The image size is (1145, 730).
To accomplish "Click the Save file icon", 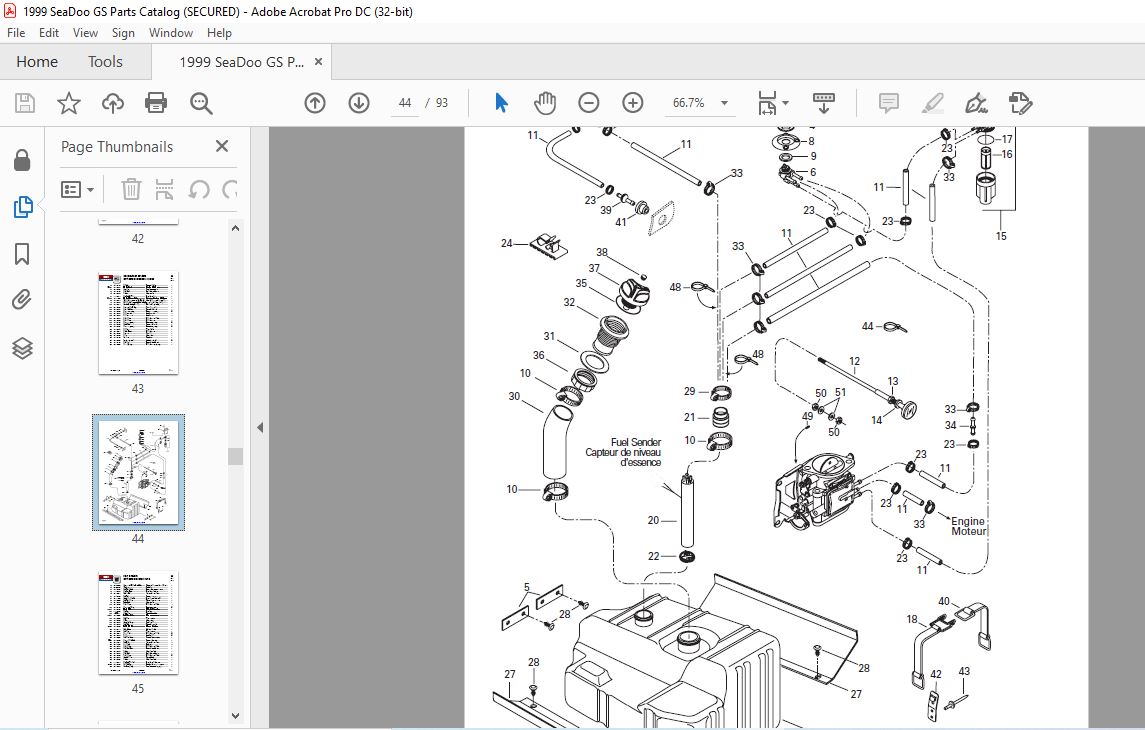I will 25,103.
